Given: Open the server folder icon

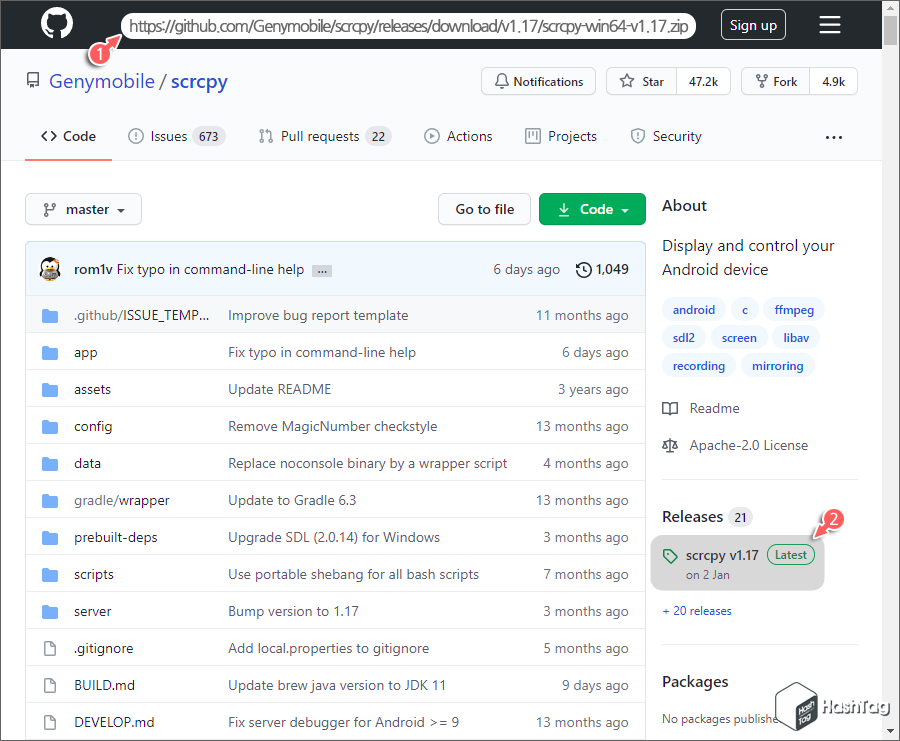Looking at the screenshot, I should coord(50,611).
